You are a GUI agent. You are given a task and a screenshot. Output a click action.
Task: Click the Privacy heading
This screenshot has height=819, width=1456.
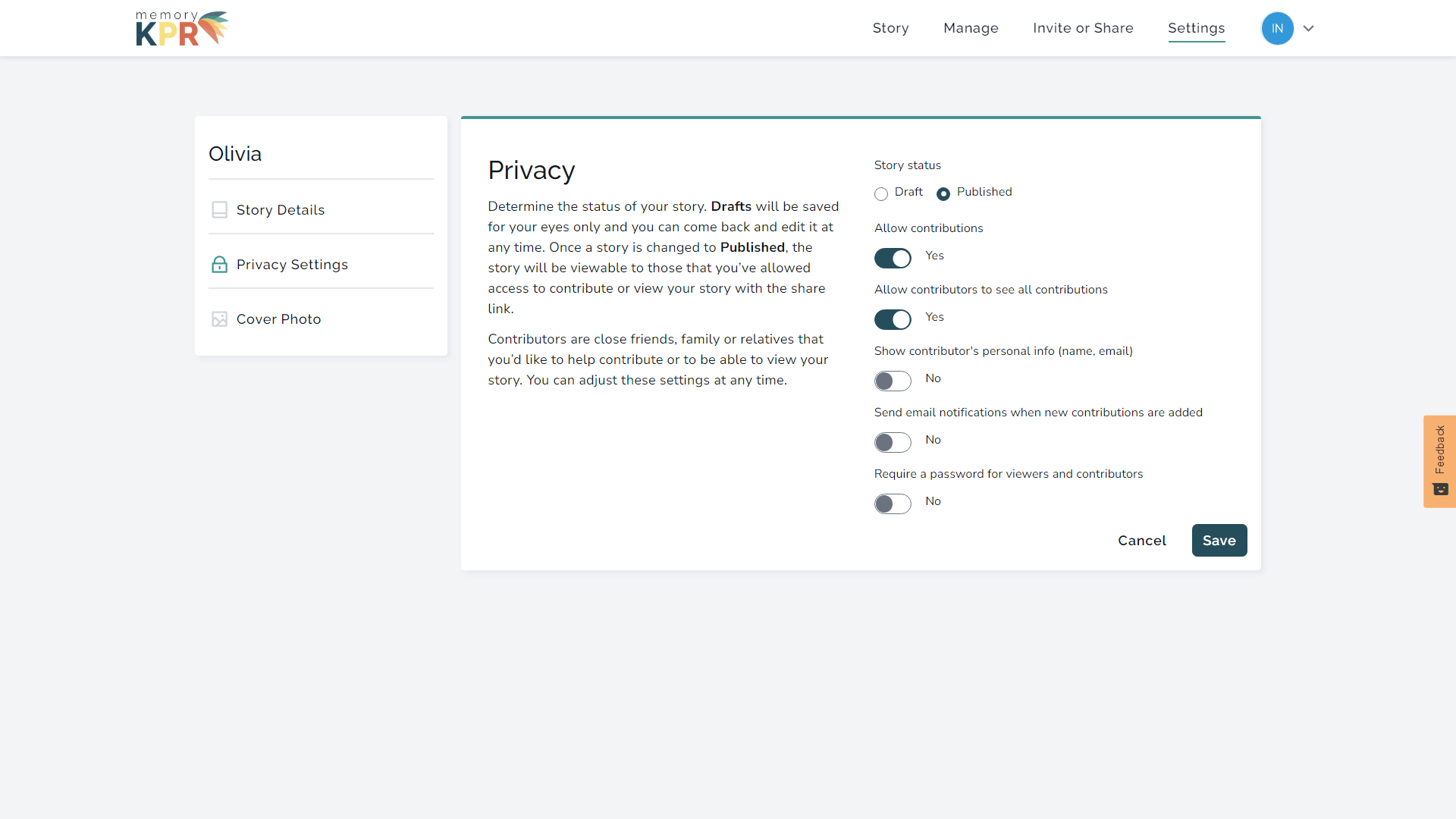531,171
